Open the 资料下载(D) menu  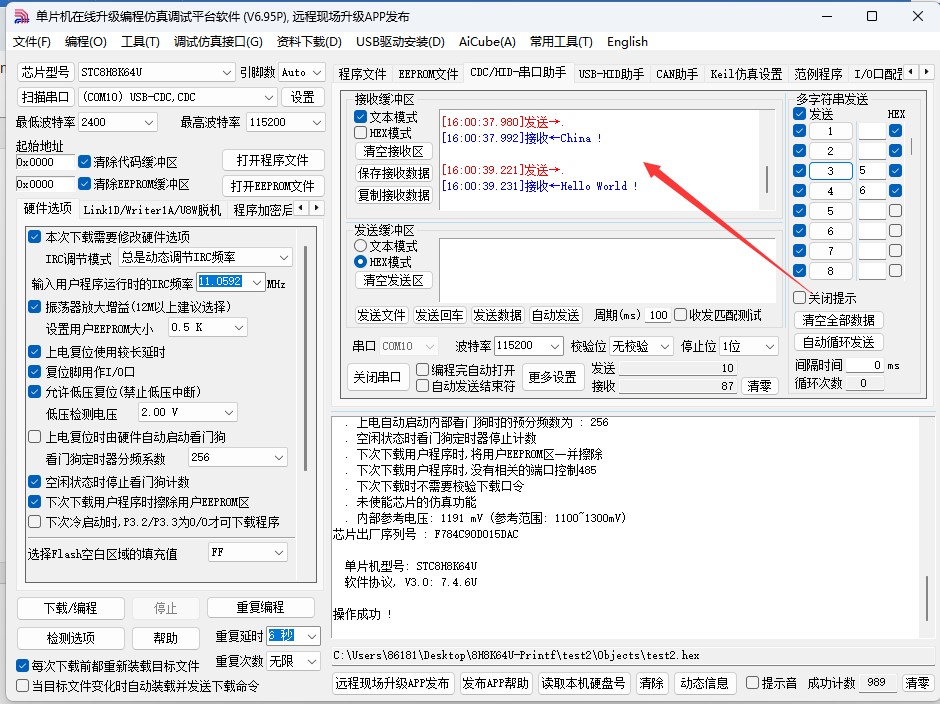coord(309,41)
